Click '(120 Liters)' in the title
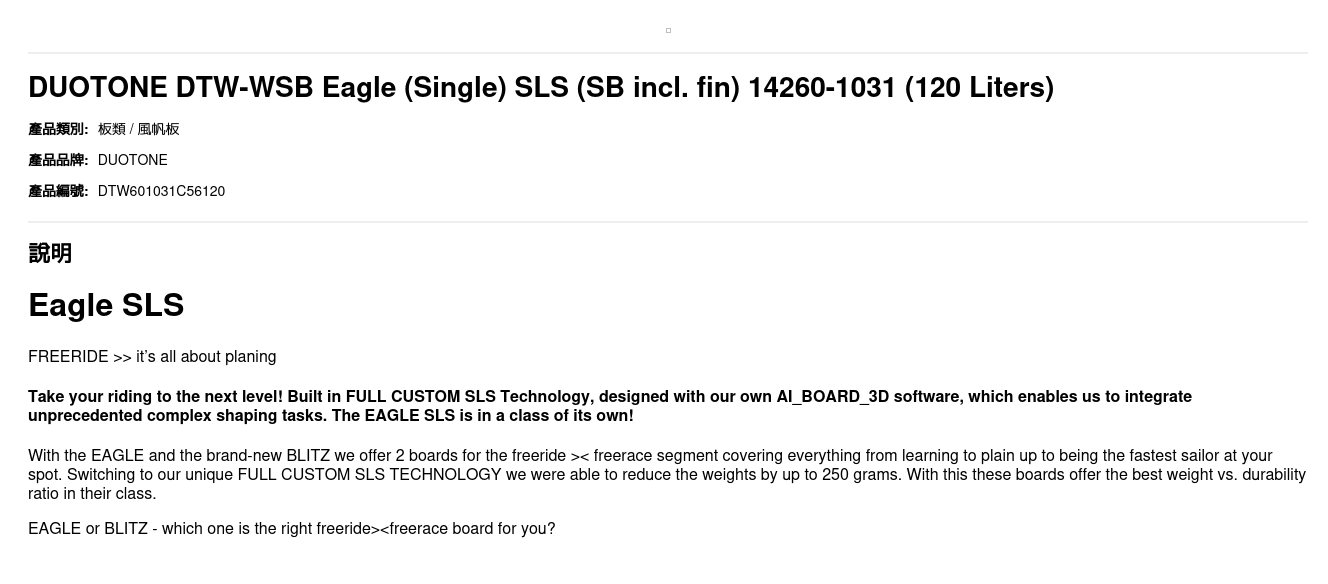This screenshot has width=1328, height=584. pos(979,88)
